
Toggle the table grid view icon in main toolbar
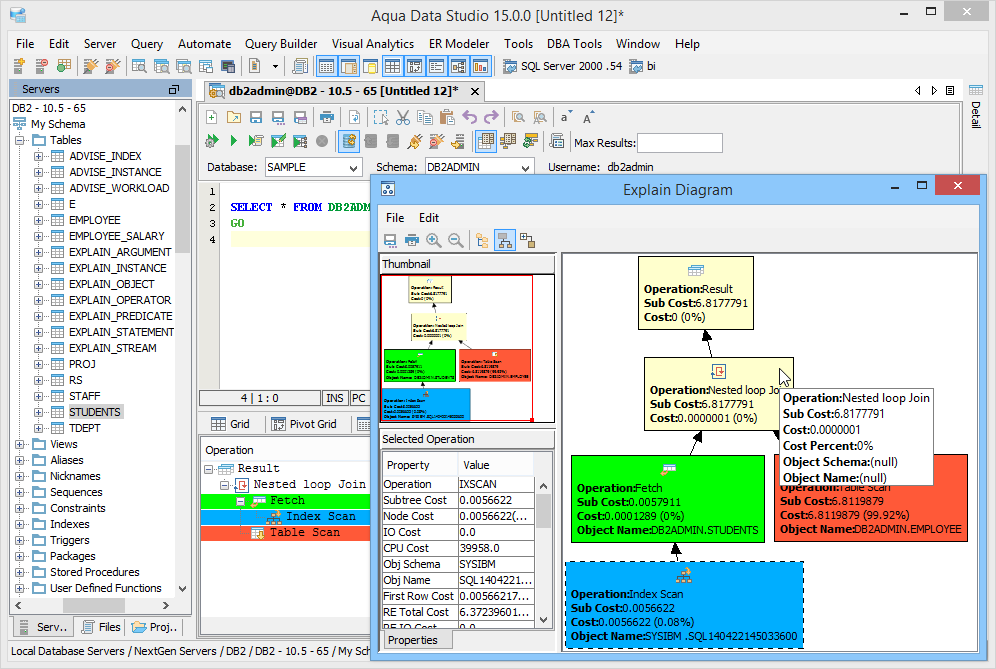click(x=392, y=66)
